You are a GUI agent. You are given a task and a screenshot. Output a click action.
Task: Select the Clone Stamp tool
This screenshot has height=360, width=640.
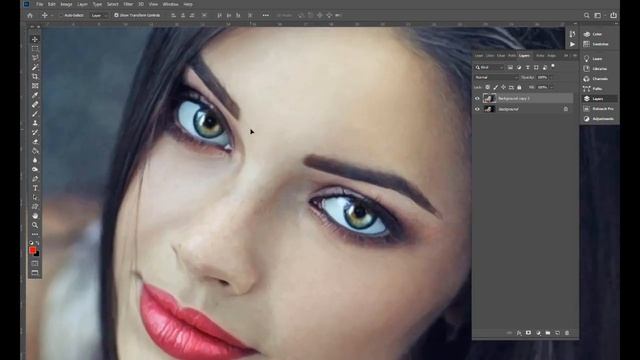click(x=35, y=123)
